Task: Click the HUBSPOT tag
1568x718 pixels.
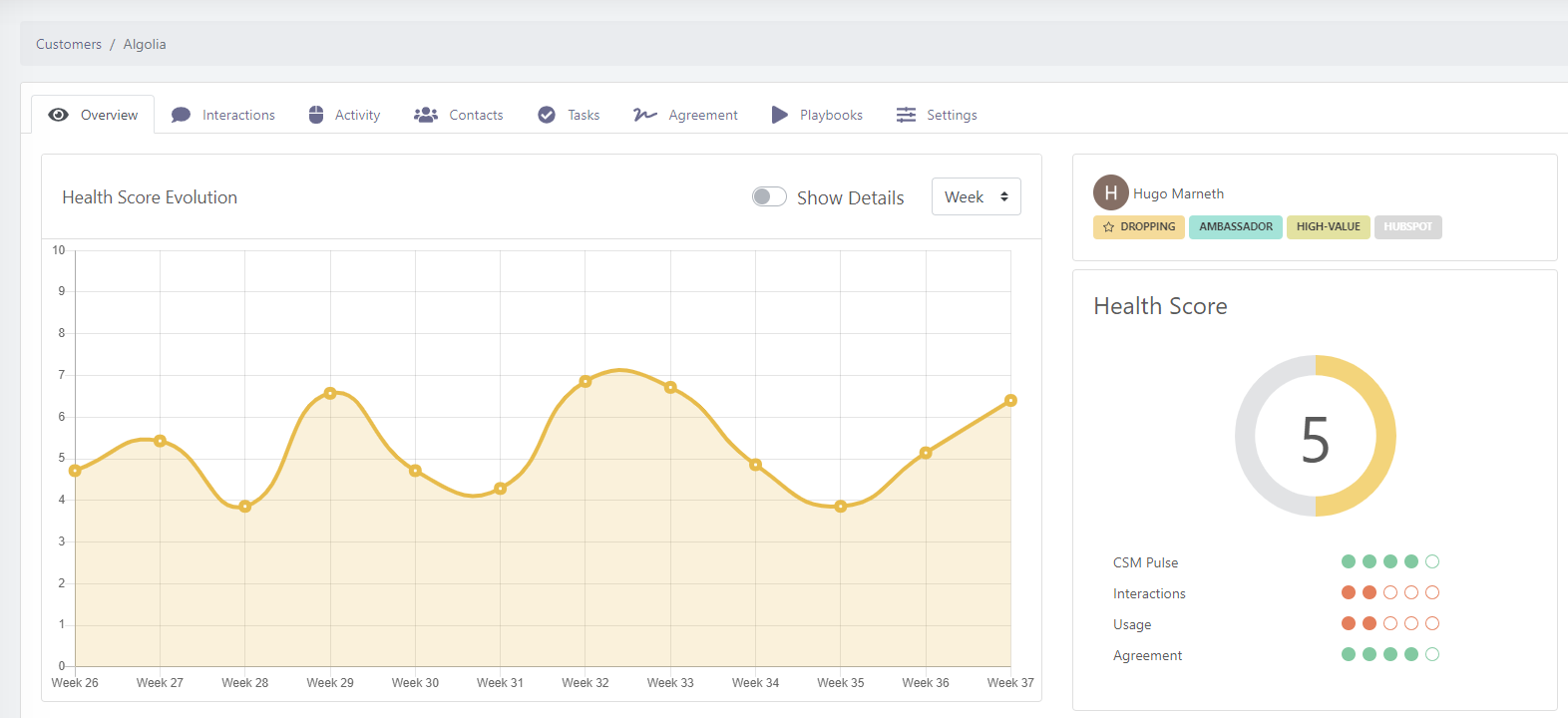Action: click(x=1407, y=227)
